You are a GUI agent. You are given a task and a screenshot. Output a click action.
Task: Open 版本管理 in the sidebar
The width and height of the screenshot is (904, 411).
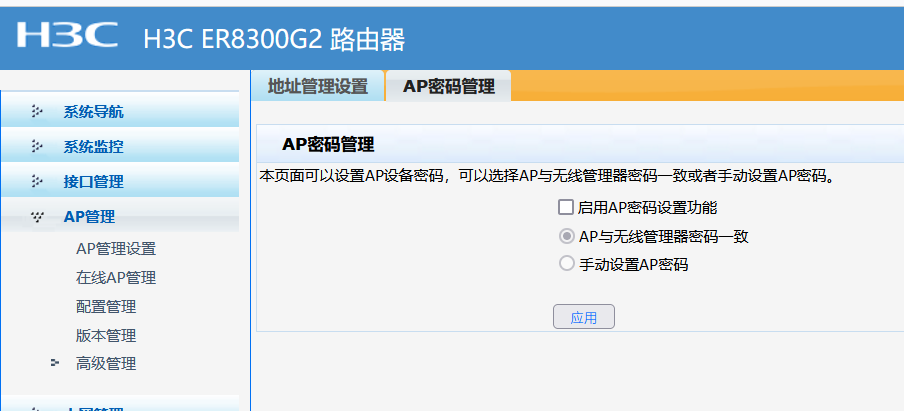coord(106,335)
